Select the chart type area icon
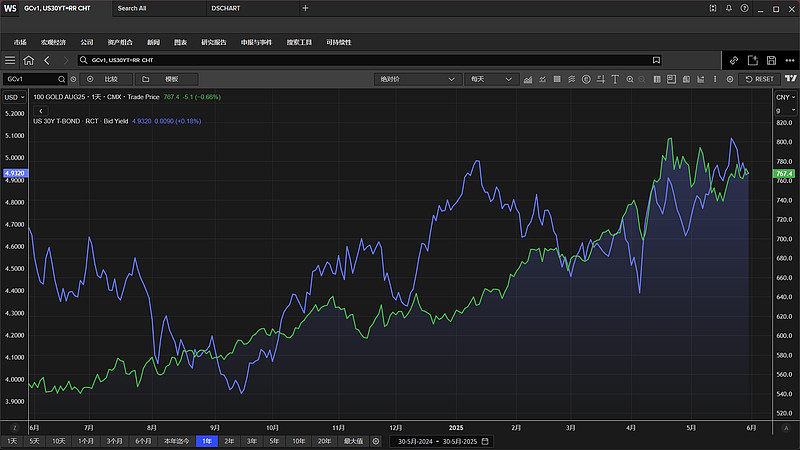800x450 pixels. [528, 79]
